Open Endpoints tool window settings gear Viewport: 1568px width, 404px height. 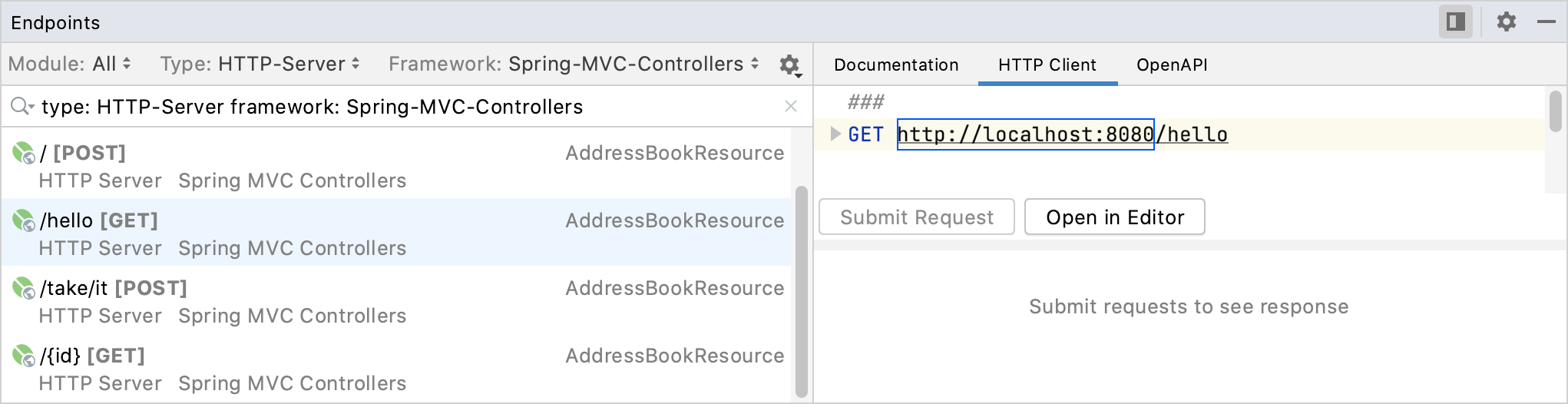click(1506, 22)
